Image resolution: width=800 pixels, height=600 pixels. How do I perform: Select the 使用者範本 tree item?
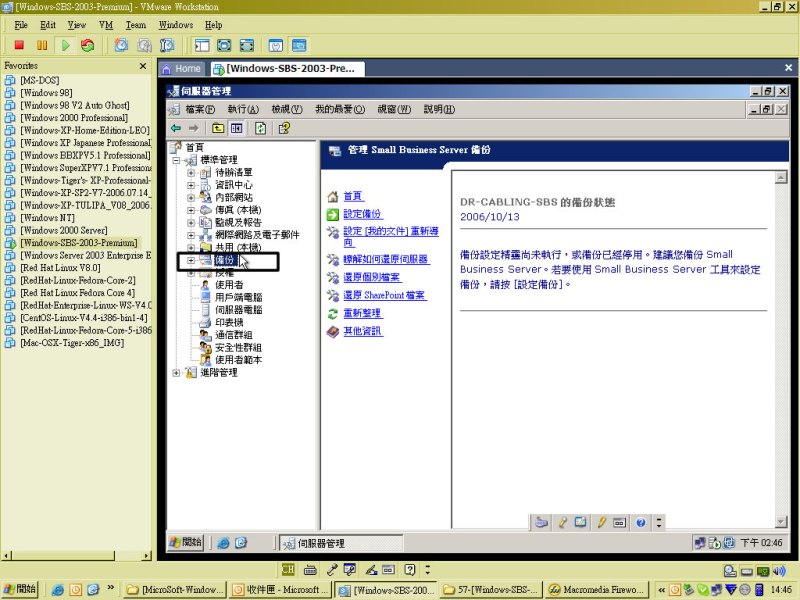tap(238, 360)
